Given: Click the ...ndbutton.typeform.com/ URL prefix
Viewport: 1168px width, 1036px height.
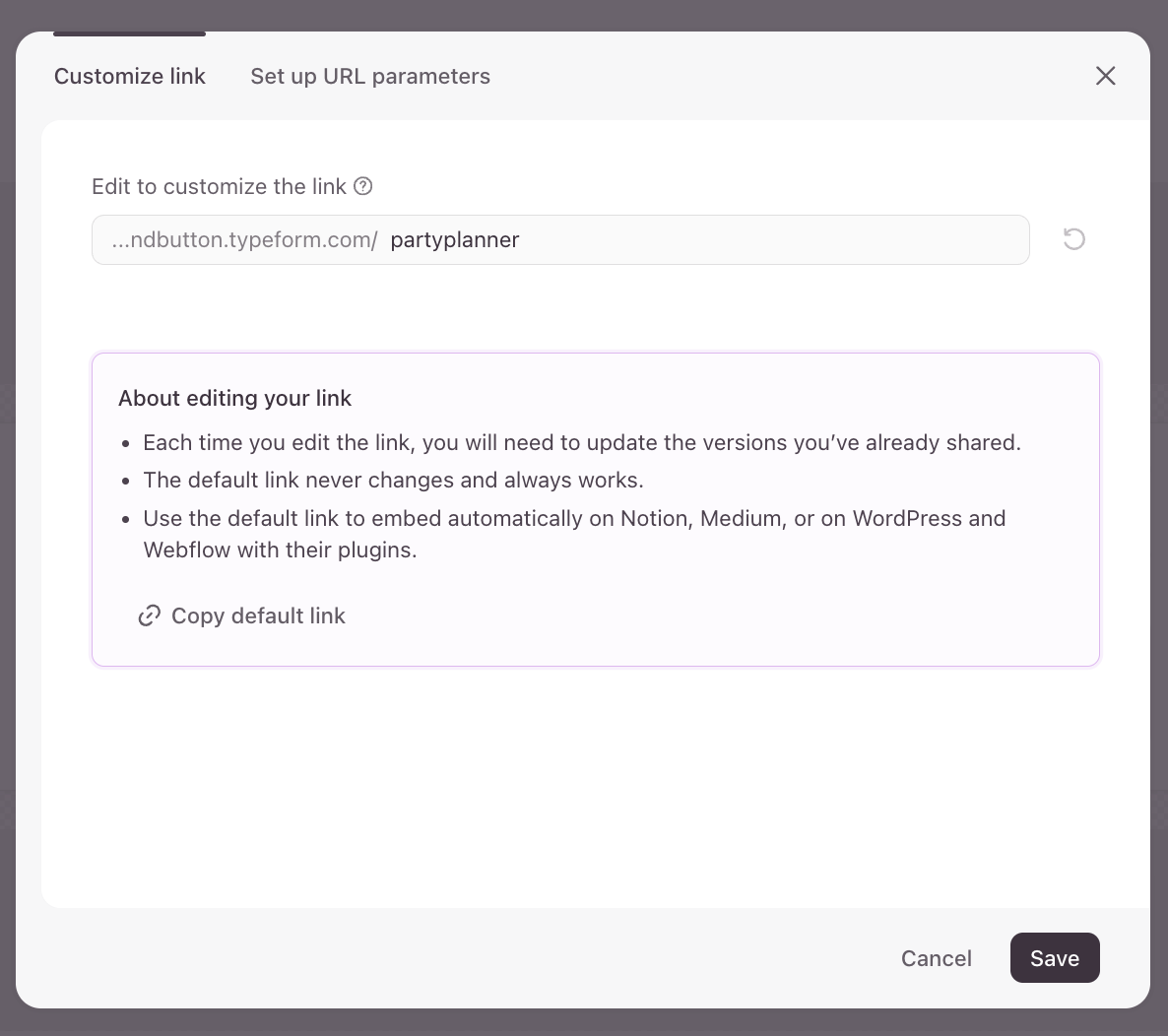Looking at the screenshot, I should point(244,240).
